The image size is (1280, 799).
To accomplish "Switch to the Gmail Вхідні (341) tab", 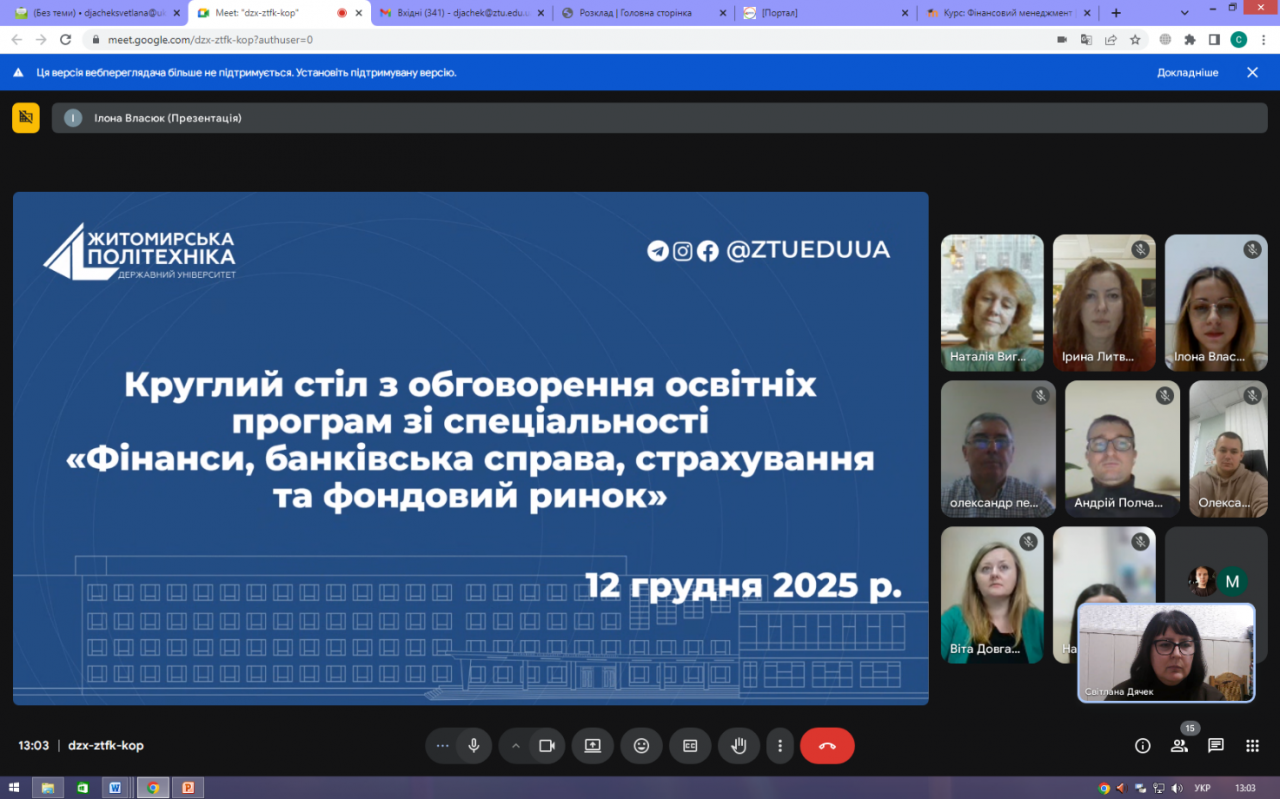I will (x=459, y=13).
